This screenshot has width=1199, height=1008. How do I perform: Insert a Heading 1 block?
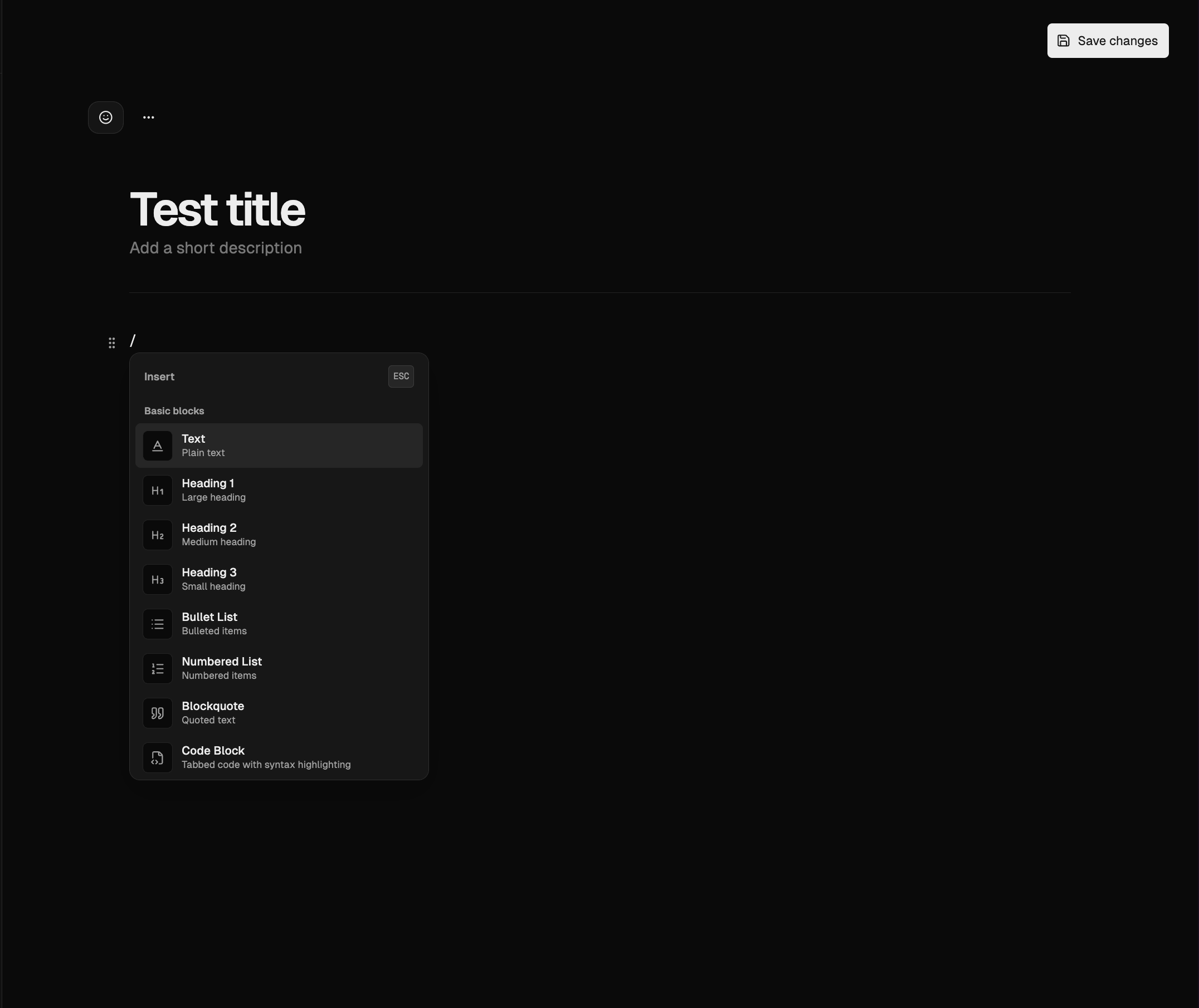click(279, 490)
